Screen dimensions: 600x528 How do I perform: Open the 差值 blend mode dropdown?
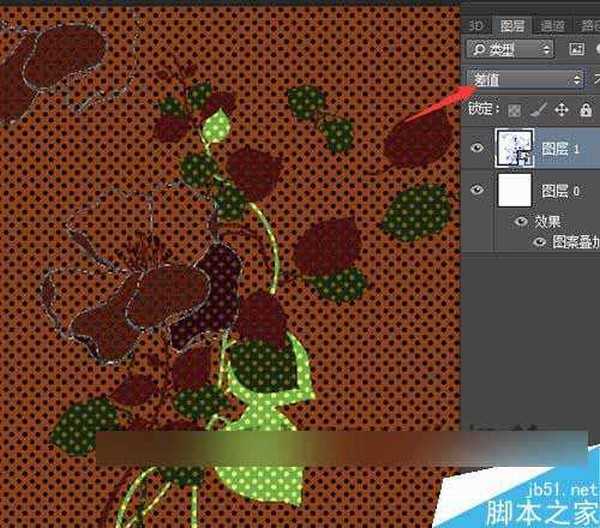526,79
